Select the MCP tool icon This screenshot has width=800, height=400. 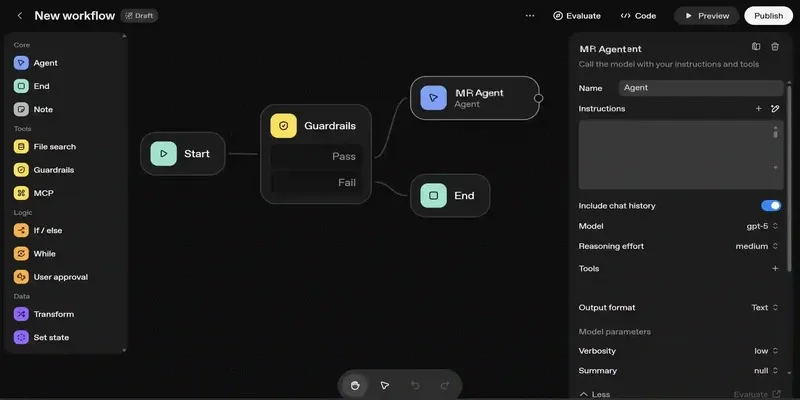coord(21,193)
